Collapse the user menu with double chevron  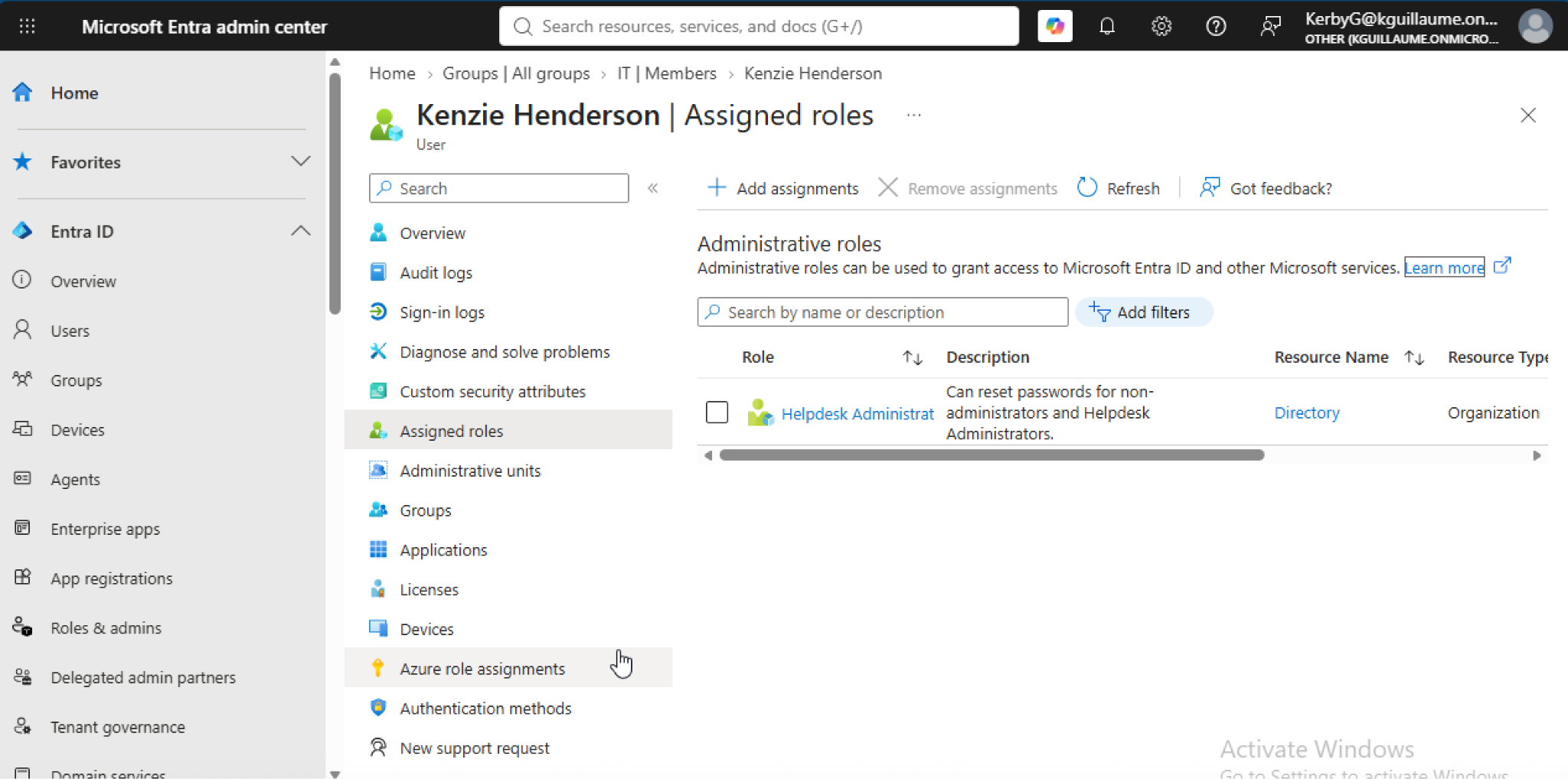pyautogui.click(x=653, y=188)
